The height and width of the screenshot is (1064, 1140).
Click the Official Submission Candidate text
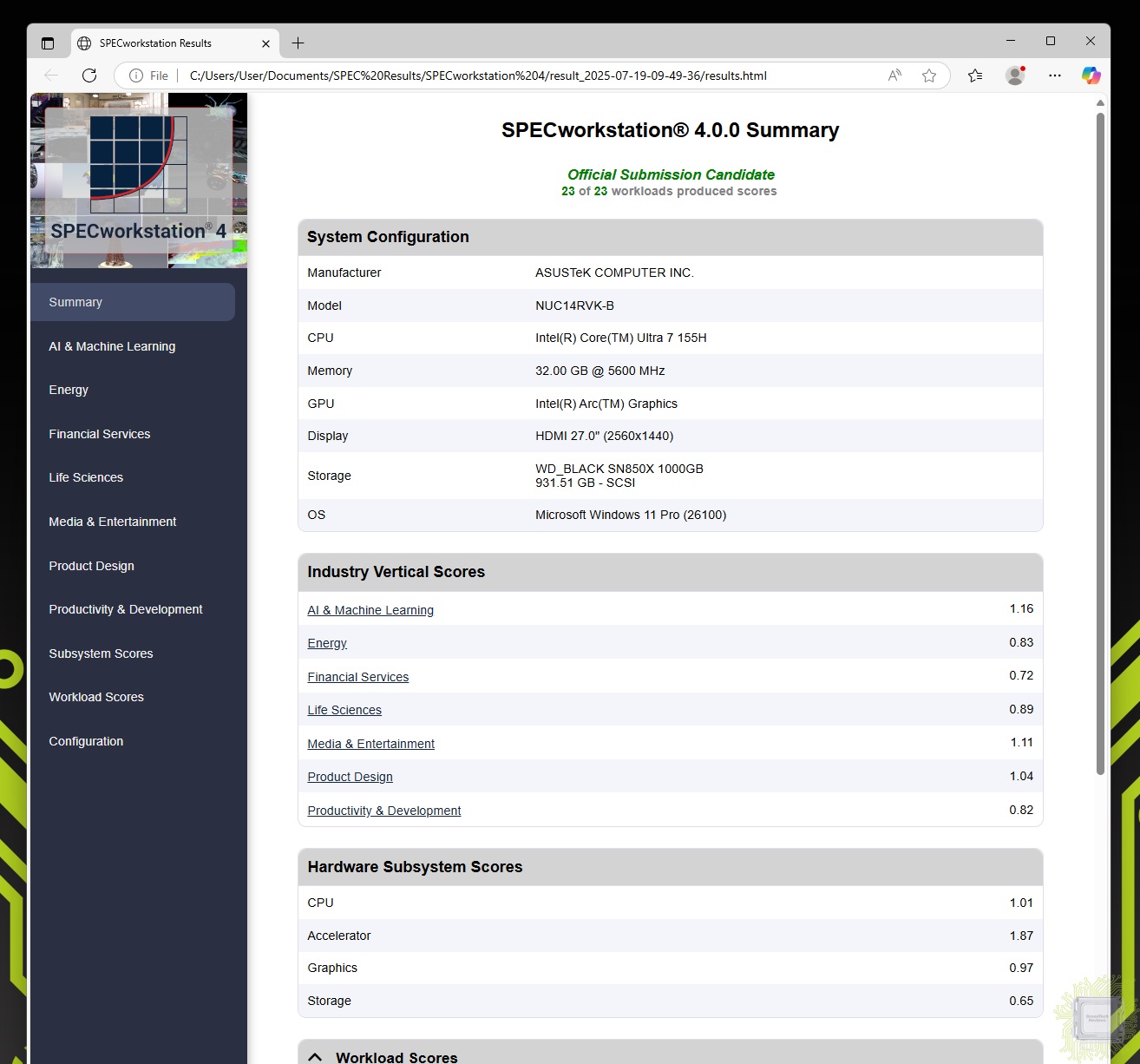pos(671,174)
